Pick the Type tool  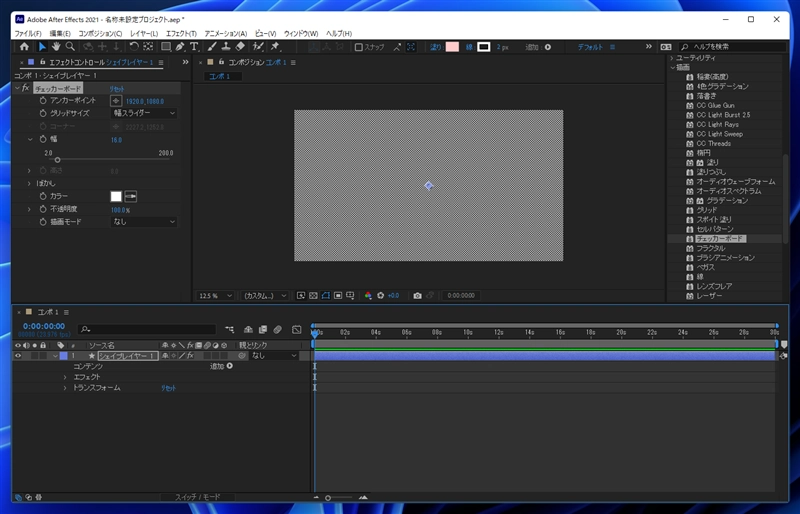195,47
